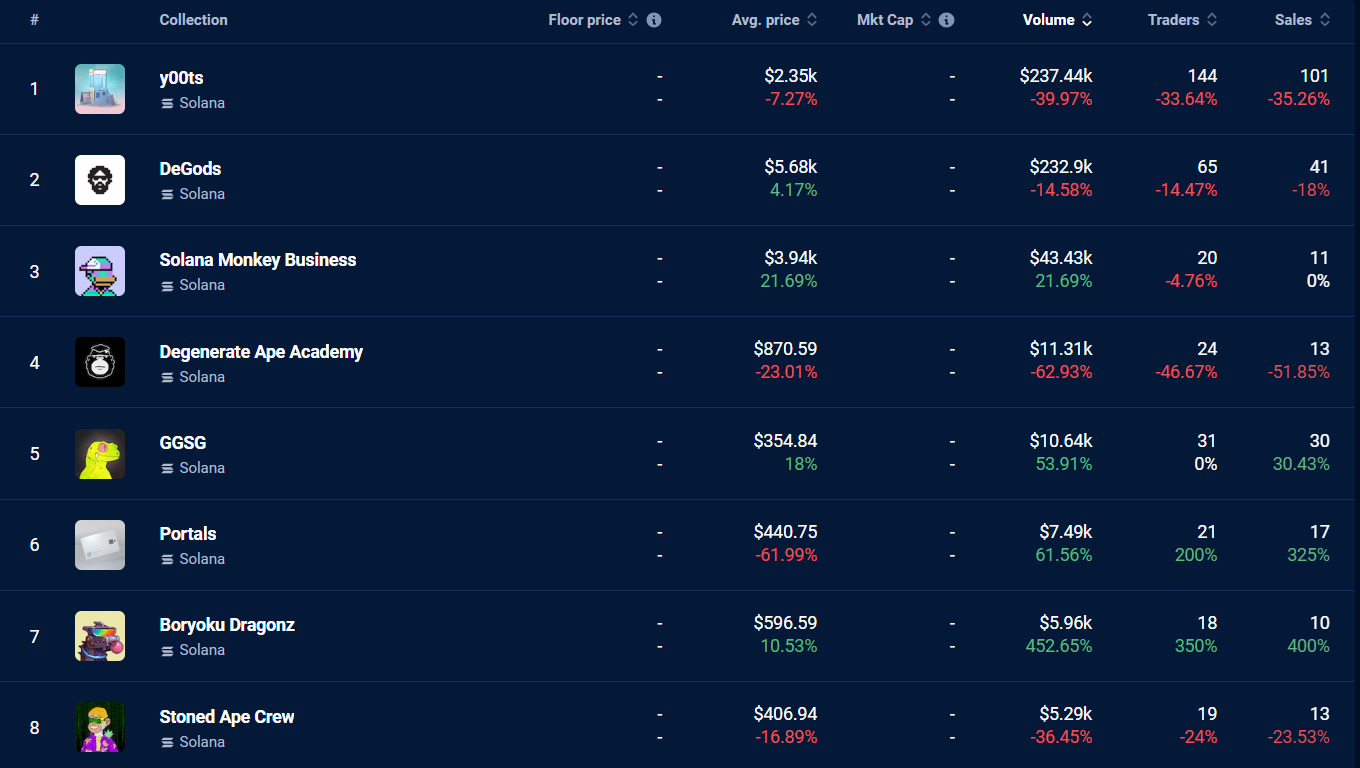Click the -62.93% volume change value
The height and width of the screenshot is (768, 1360).
click(x=1062, y=372)
